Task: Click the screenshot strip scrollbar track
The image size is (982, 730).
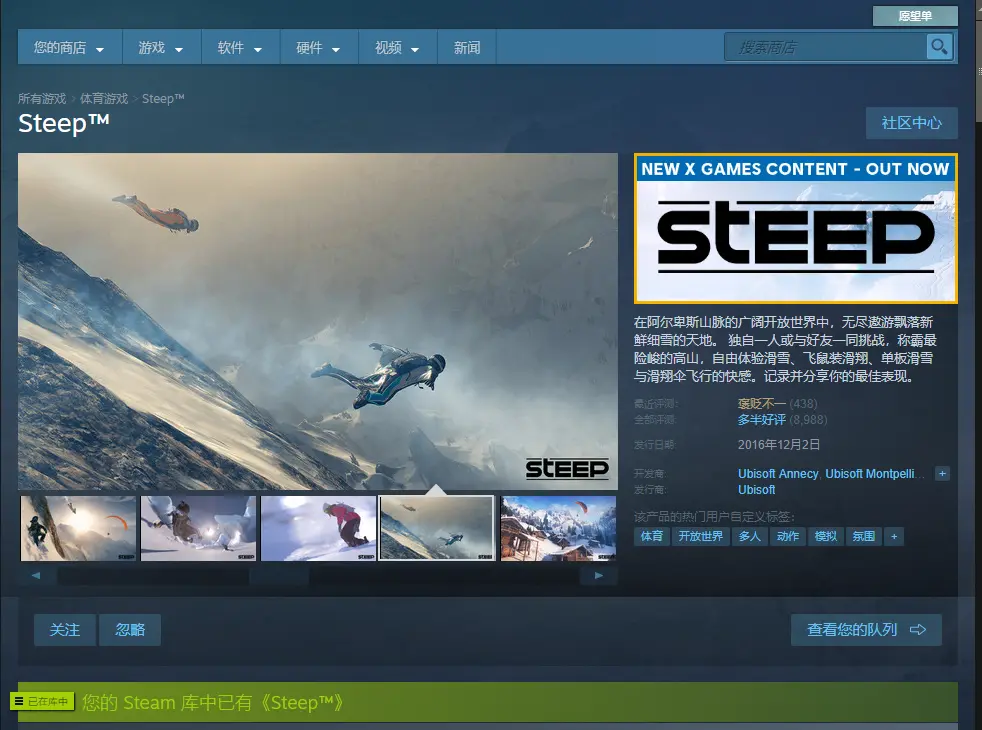Action: 318,576
